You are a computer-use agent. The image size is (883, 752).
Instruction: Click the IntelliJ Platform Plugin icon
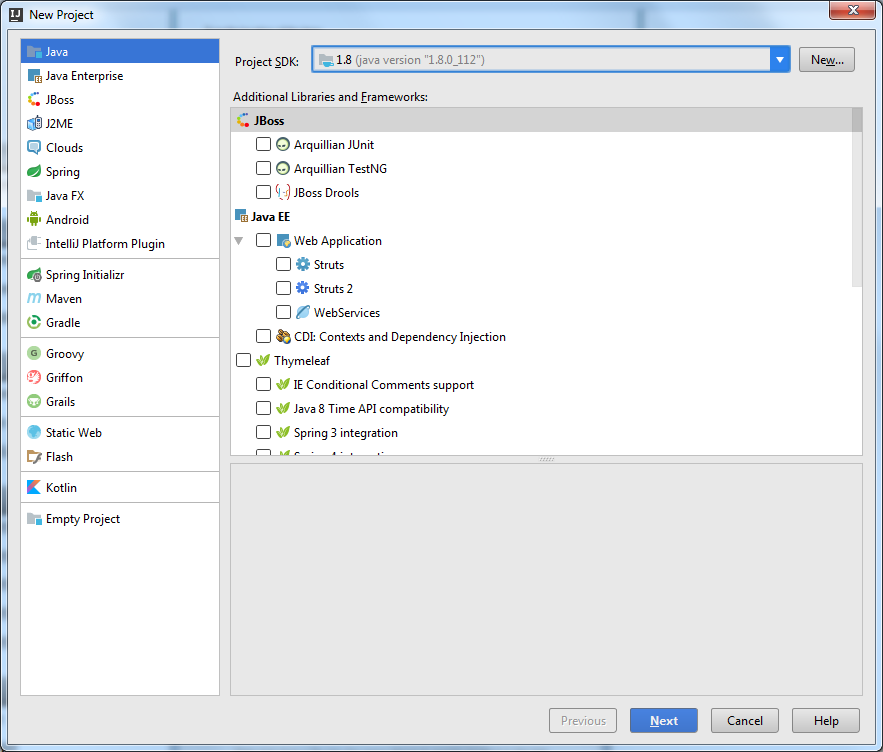[34, 243]
